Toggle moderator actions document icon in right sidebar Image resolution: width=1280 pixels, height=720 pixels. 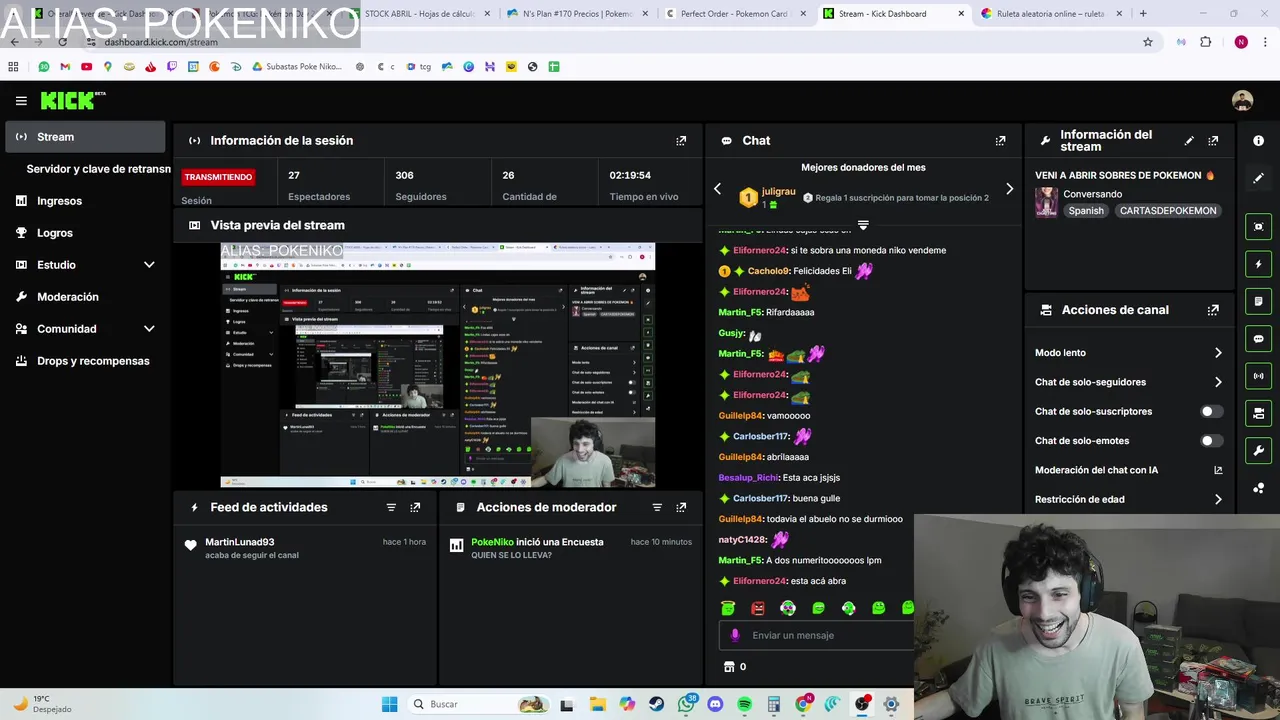[x=1258, y=301]
